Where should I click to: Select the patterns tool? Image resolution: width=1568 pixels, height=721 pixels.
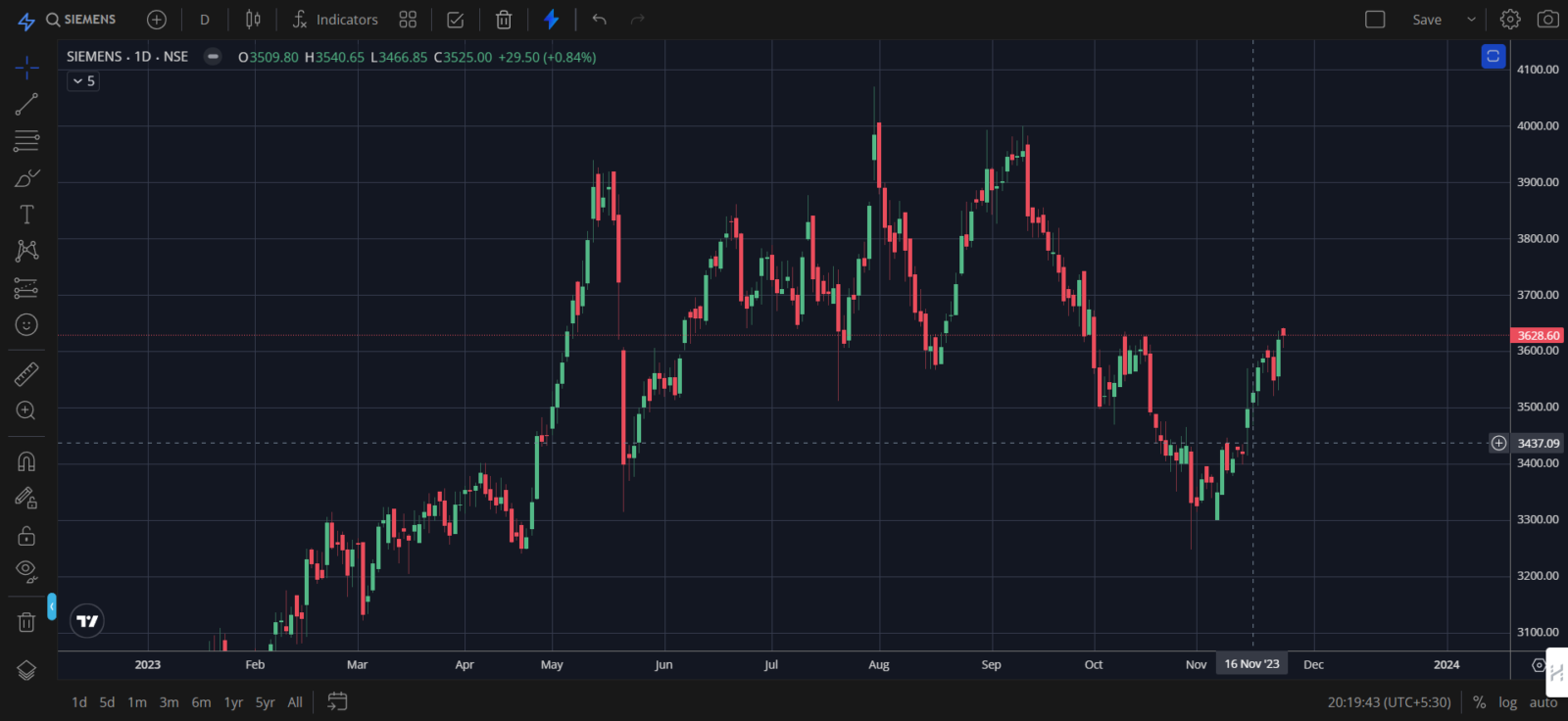pyautogui.click(x=26, y=251)
